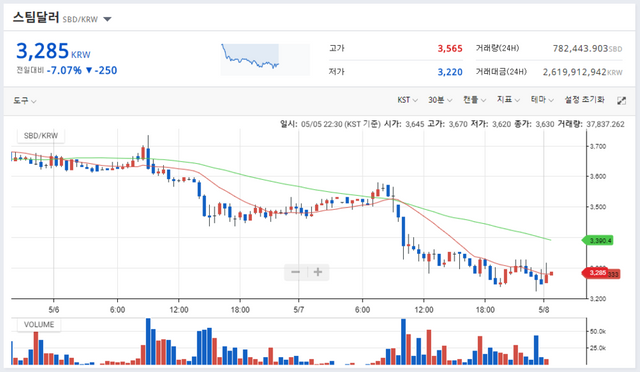This screenshot has height=372, width=640.
Task: Click the 5/6 date axis label
Action: coord(54,310)
